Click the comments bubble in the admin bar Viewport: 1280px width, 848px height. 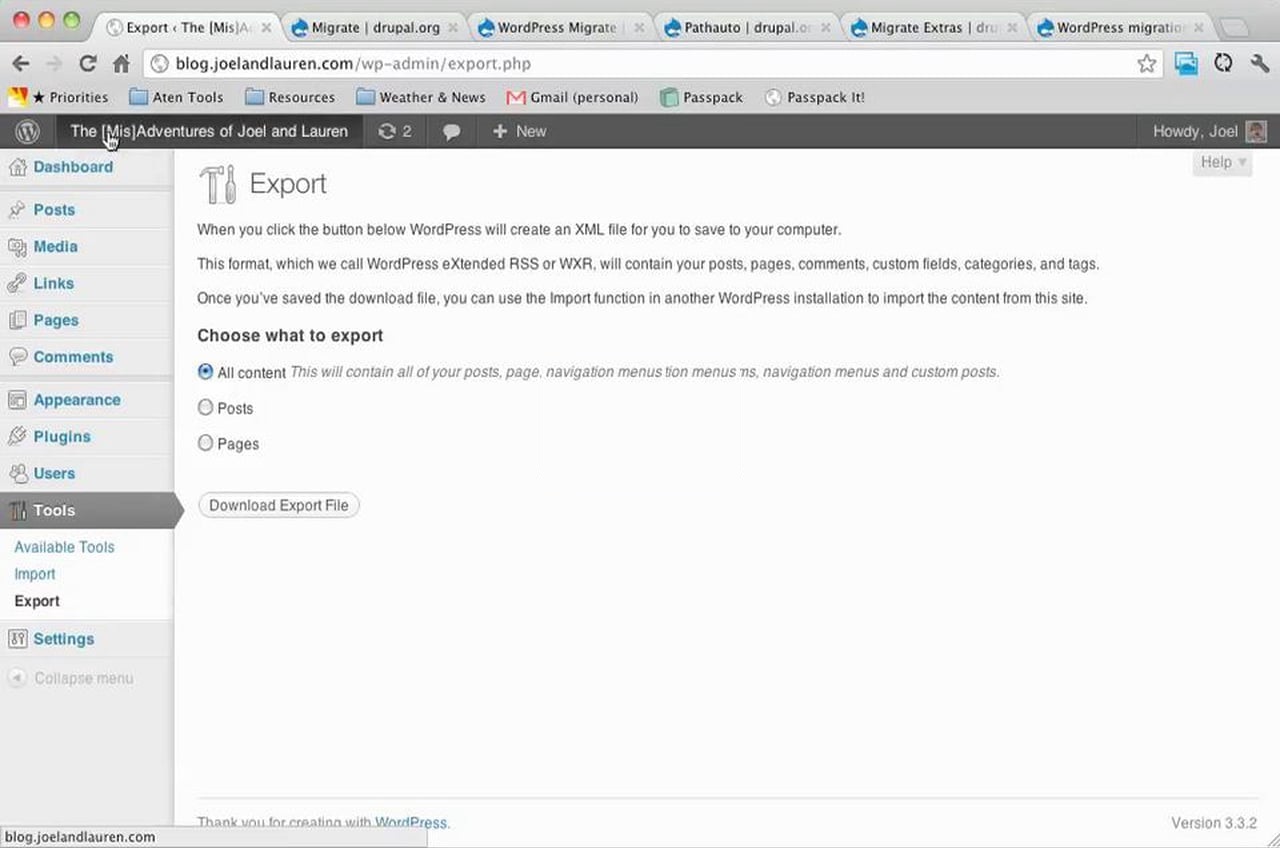pos(451,130)
